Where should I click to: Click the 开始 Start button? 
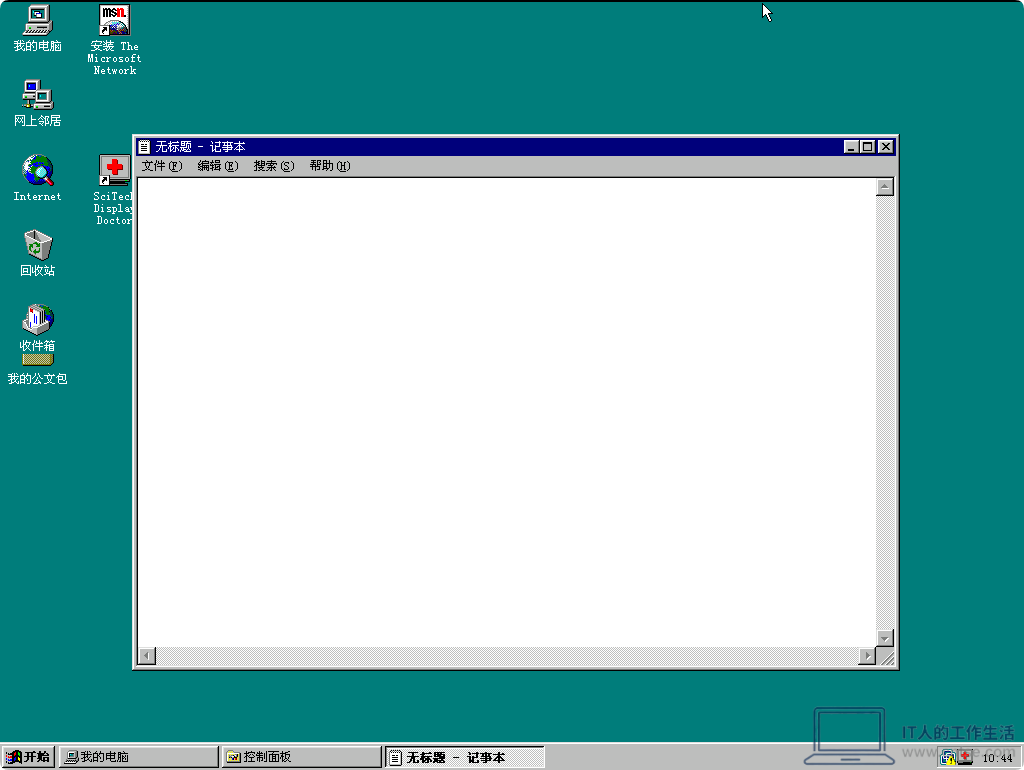pyautogui.click(x=28, y=757)
